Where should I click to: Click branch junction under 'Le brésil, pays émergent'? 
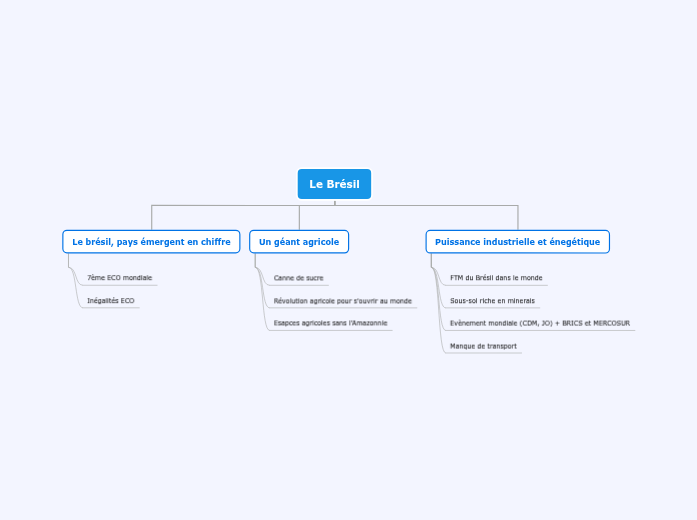(69, 260)
